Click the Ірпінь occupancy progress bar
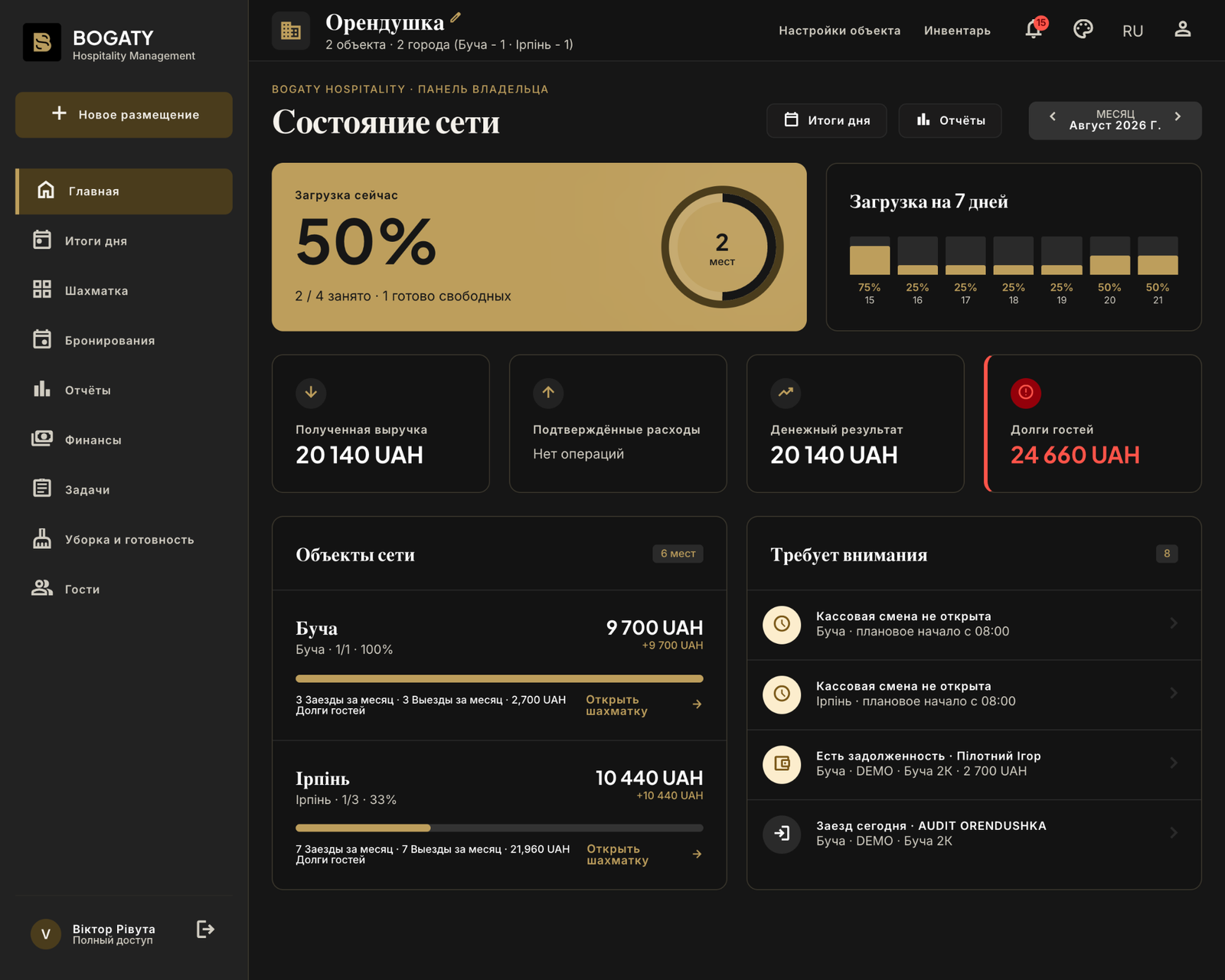The height and width of the screenshot is (980, 1225). pos(499,828)
